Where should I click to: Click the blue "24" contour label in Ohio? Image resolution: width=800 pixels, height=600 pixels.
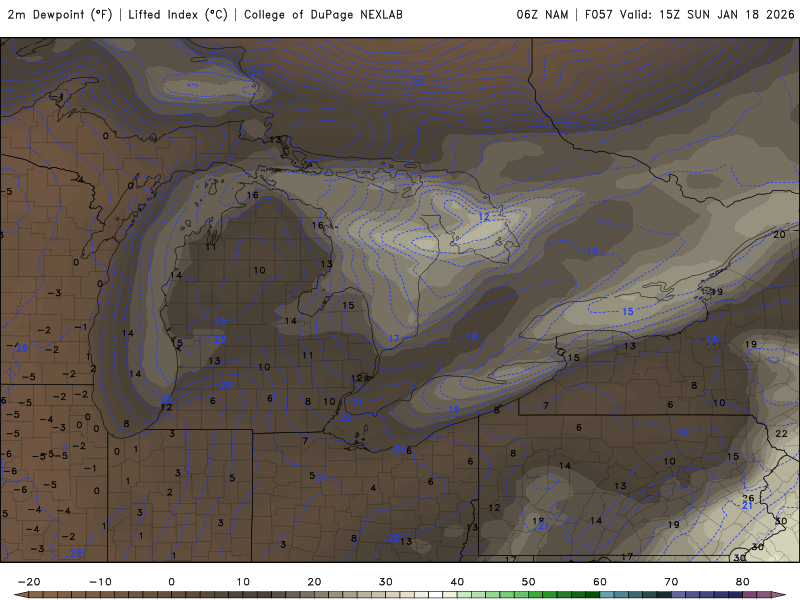(x=322, y=478)
